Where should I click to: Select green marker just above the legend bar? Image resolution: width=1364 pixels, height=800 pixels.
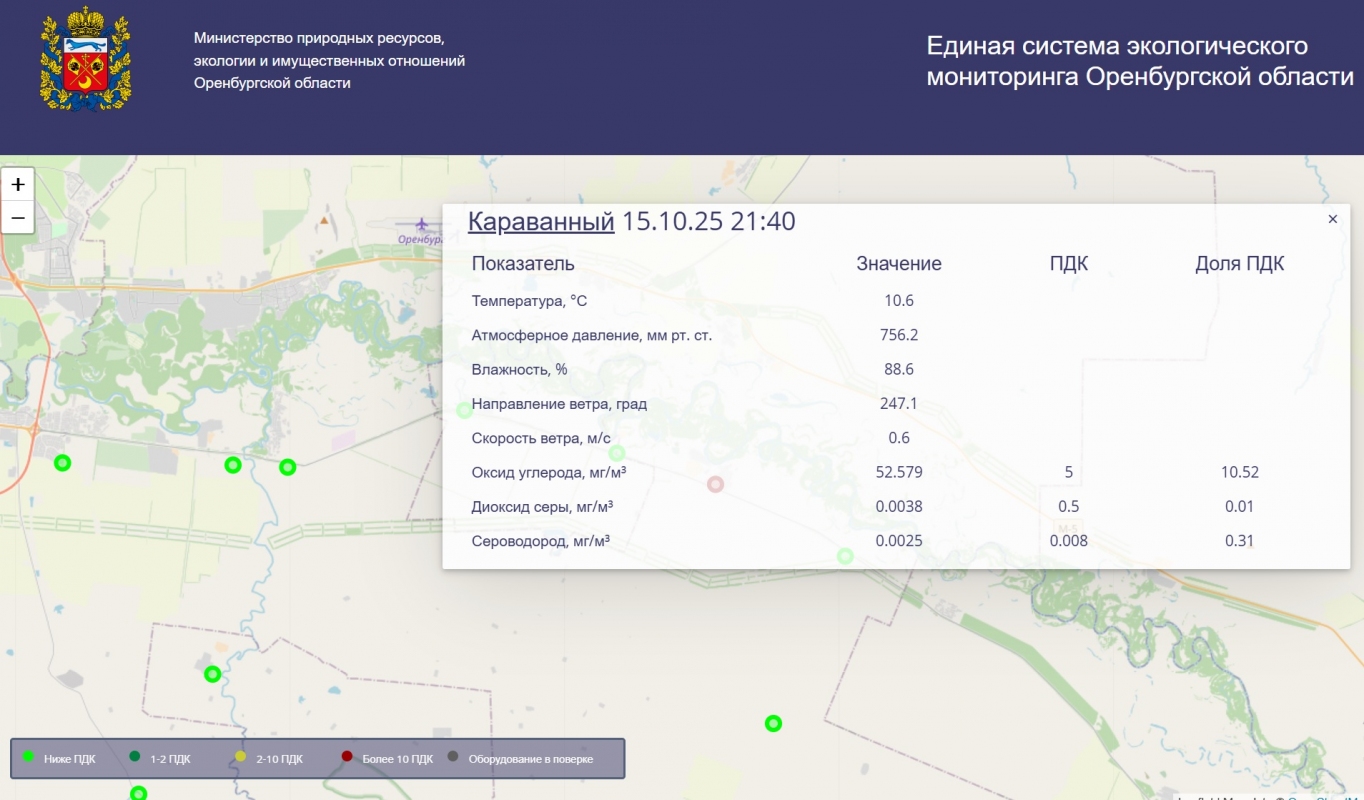point(212,674)
